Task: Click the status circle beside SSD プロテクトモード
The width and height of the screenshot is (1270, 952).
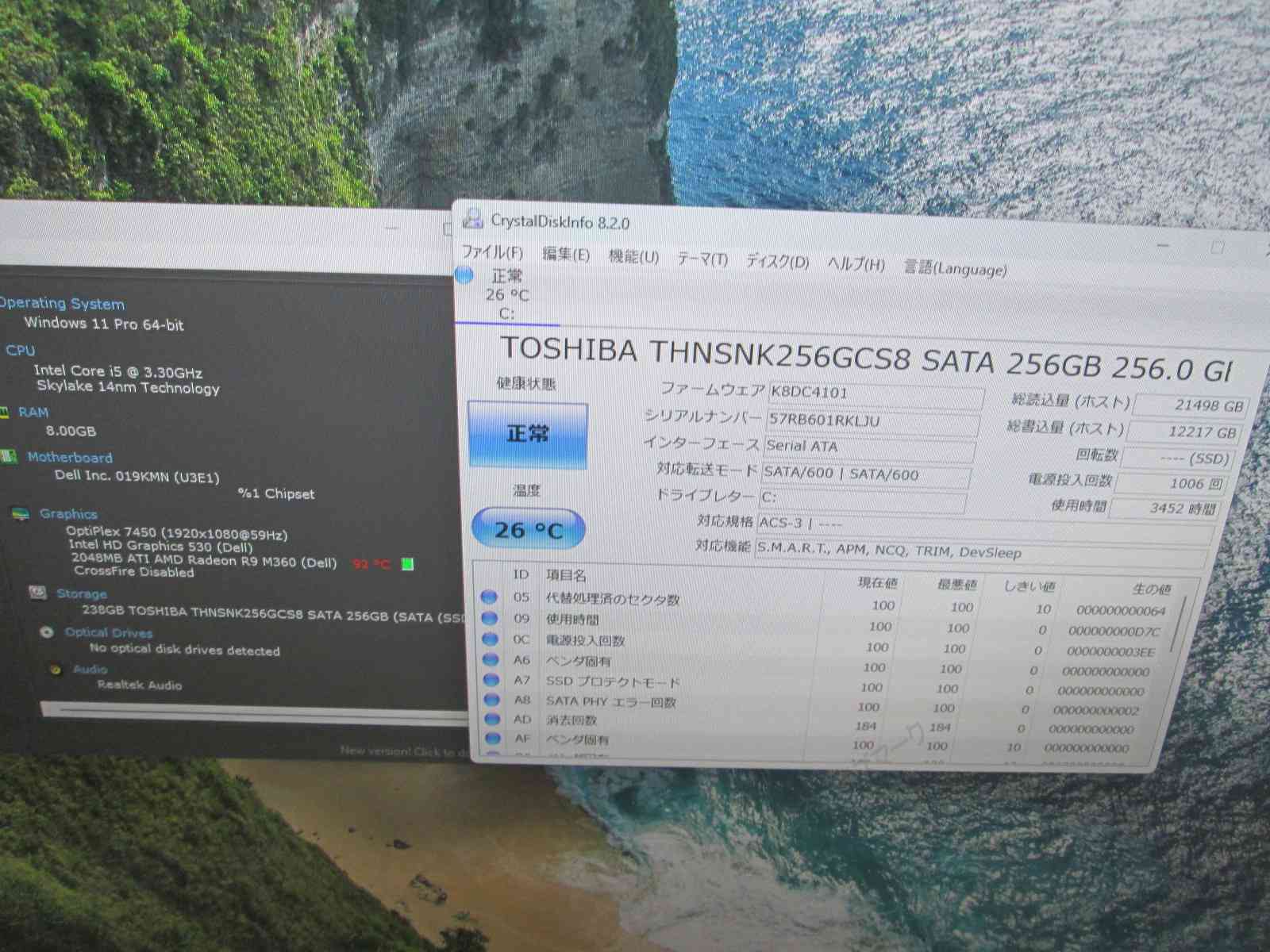Action: [491, 680]
